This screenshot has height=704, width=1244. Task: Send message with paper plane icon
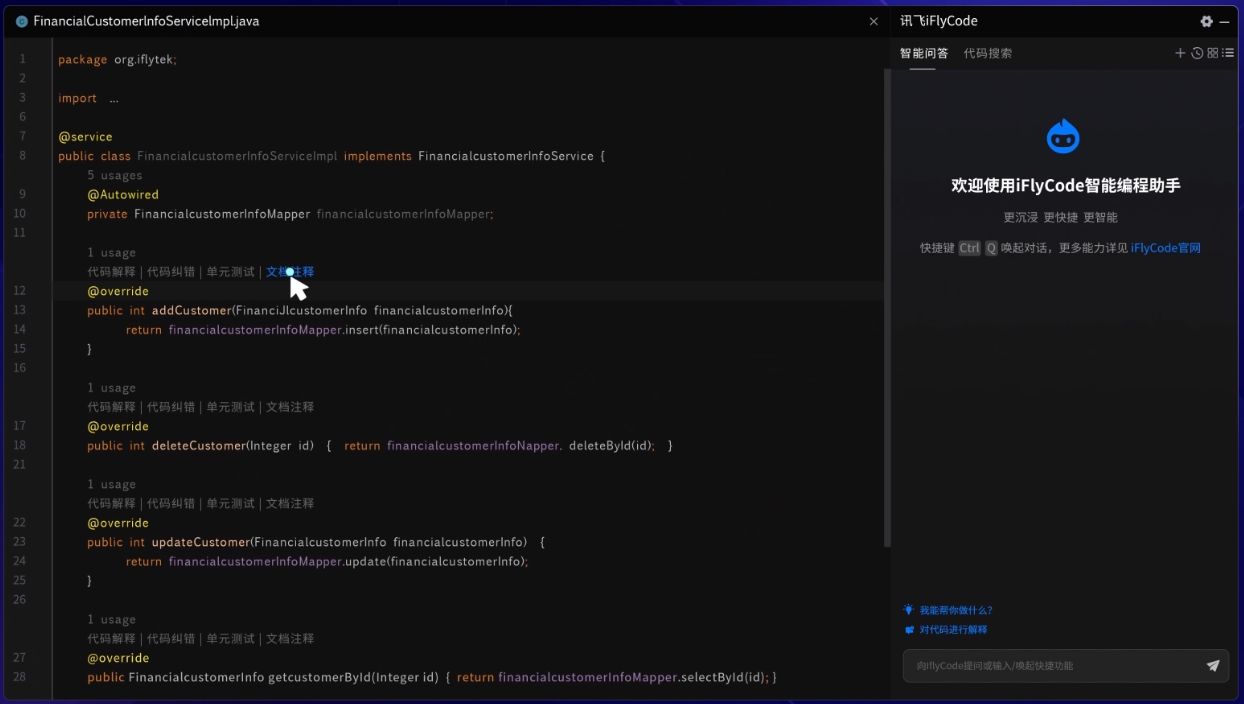(1213, 665)
